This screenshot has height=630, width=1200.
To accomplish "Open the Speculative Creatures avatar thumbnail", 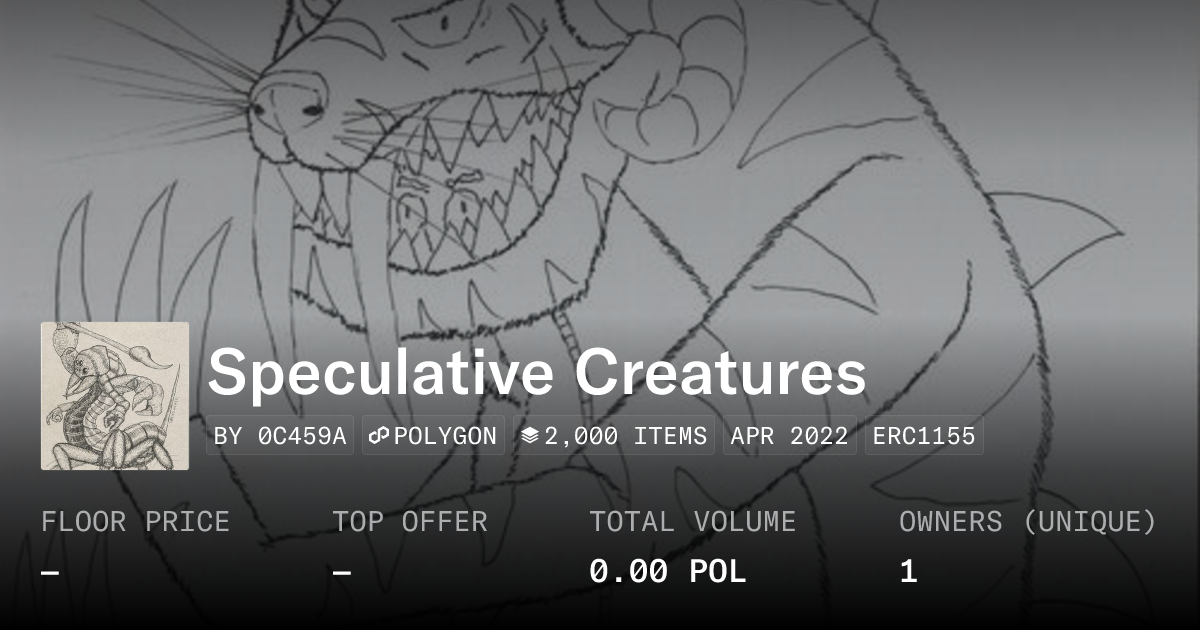I will tap(115, 396).
